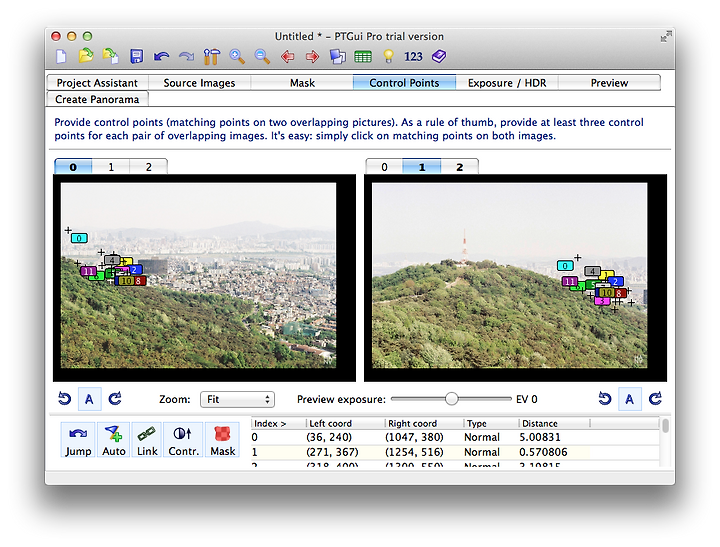720x547 pixels.
Task: Sort the table by the Distance header
Action: [x=554, y=423]
